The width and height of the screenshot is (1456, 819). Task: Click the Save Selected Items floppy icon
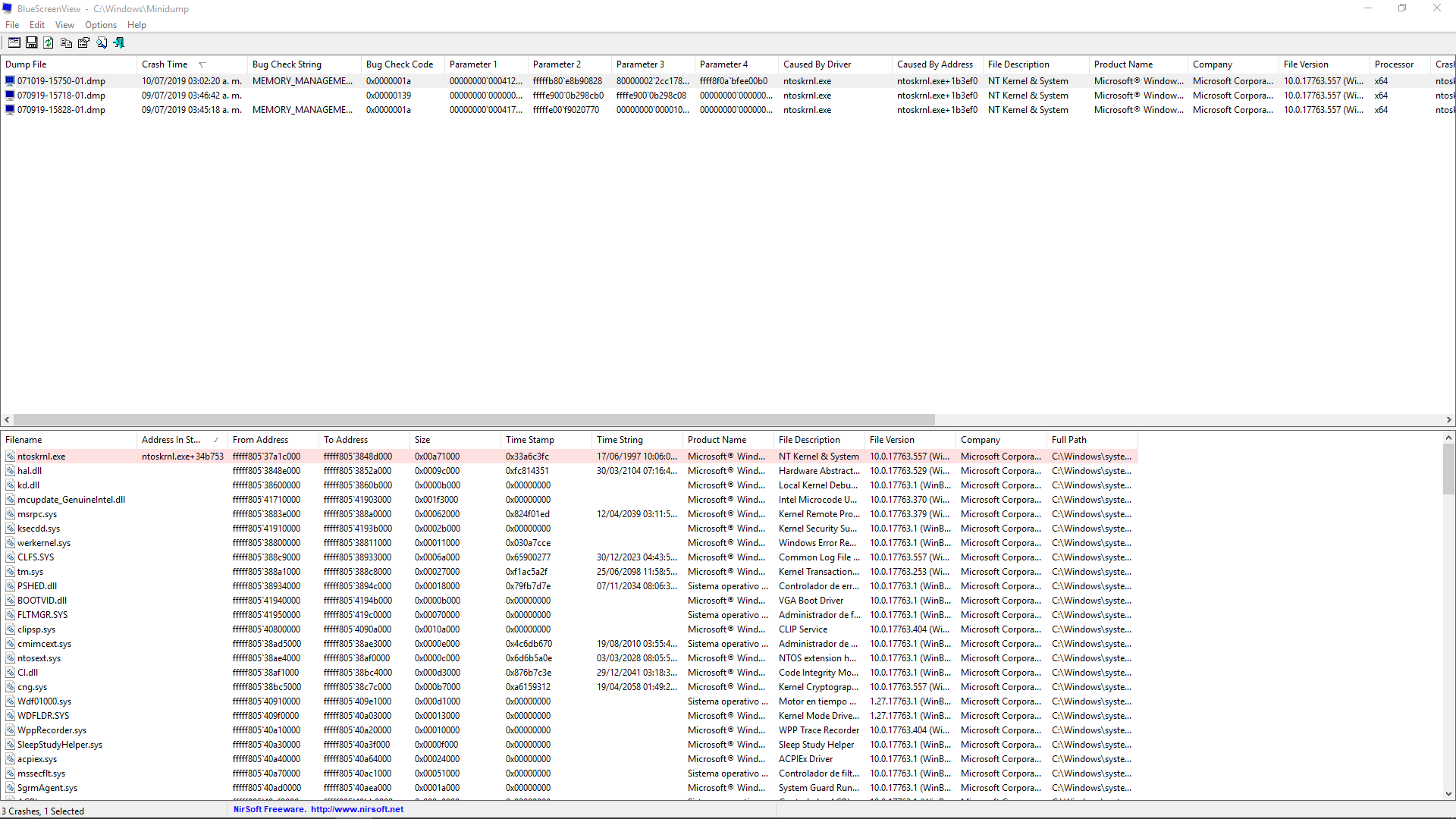pyautogui.click(x=31, y=43)
